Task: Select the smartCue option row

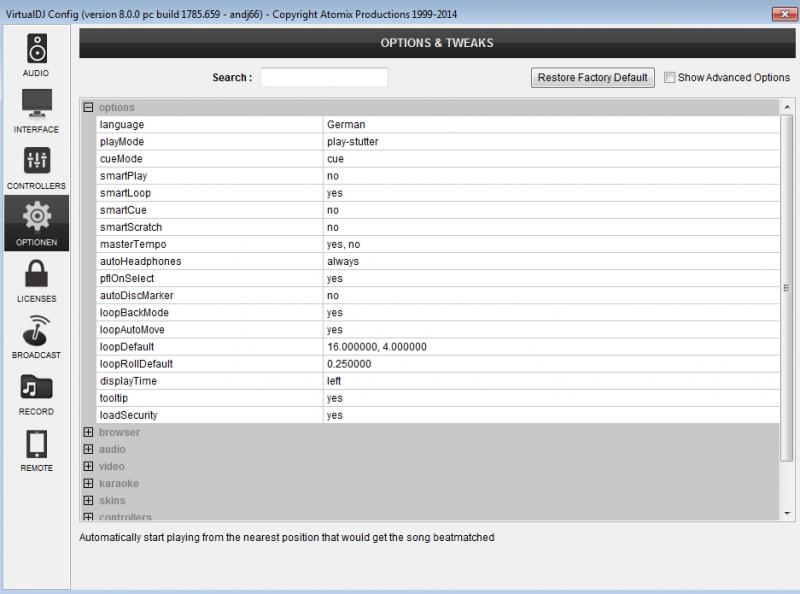Action: pyautogui.click(x=438, y=210)
